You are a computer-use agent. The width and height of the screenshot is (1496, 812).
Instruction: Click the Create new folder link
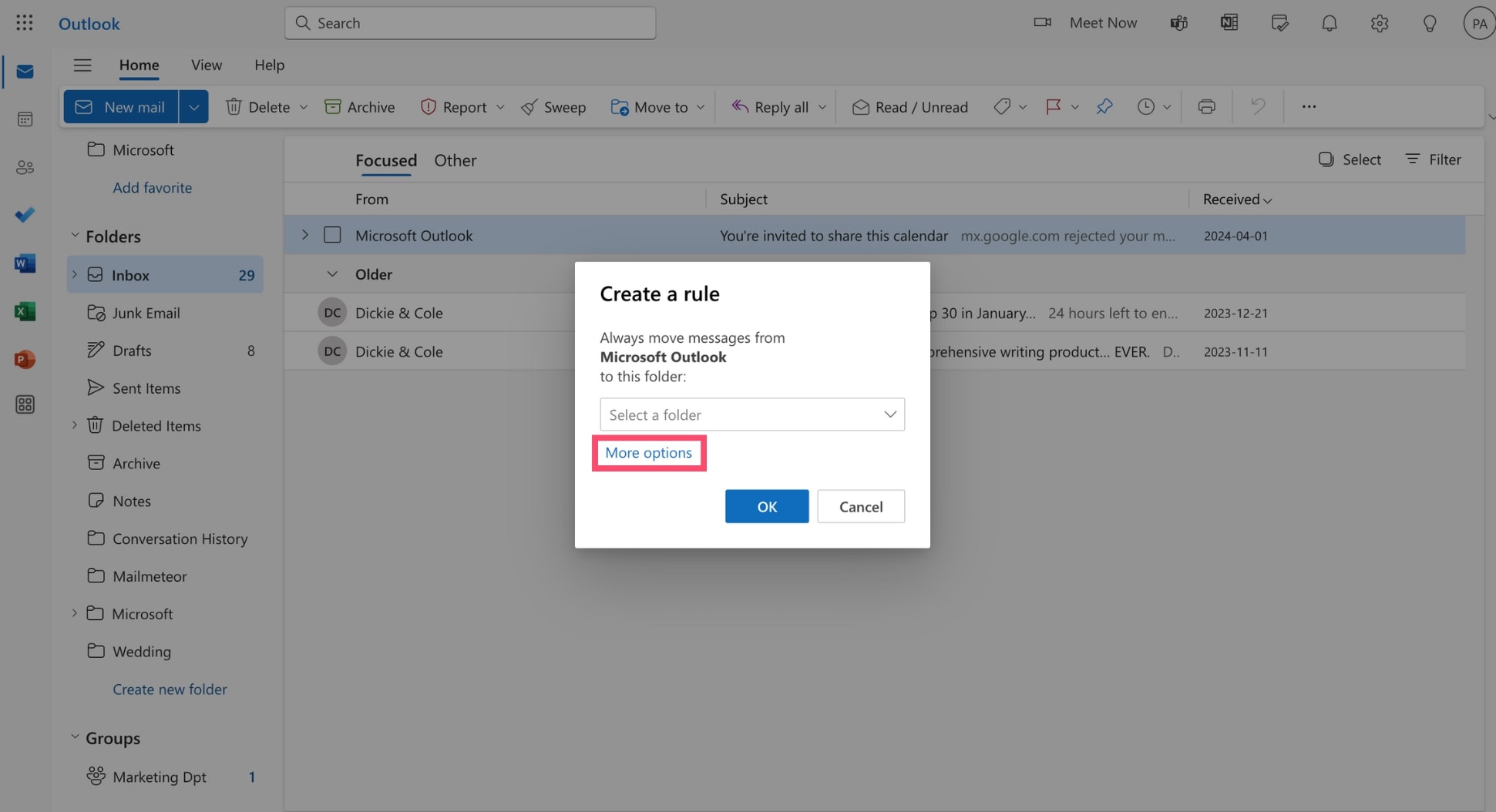click(170, 689)
